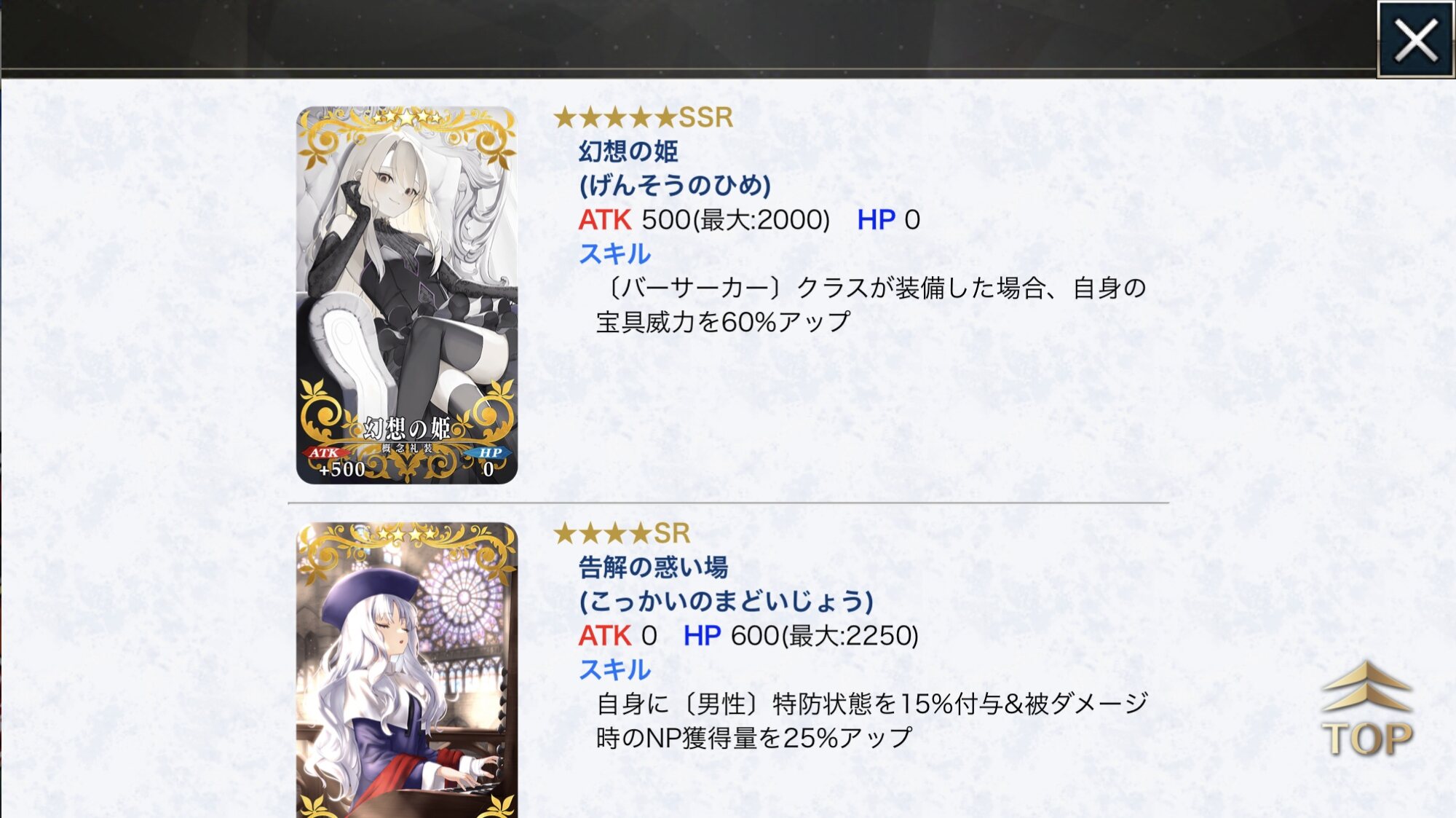Tap the four-star SR rarity label
Viewport: 1456px width, 818px height.
point(622,533)
